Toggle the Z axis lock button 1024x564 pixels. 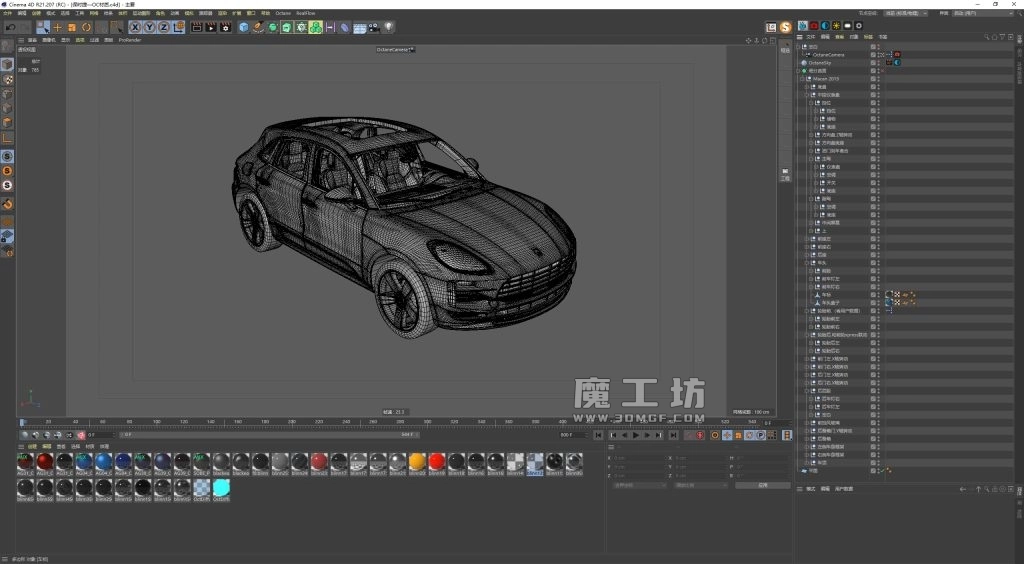click(163, 27)
